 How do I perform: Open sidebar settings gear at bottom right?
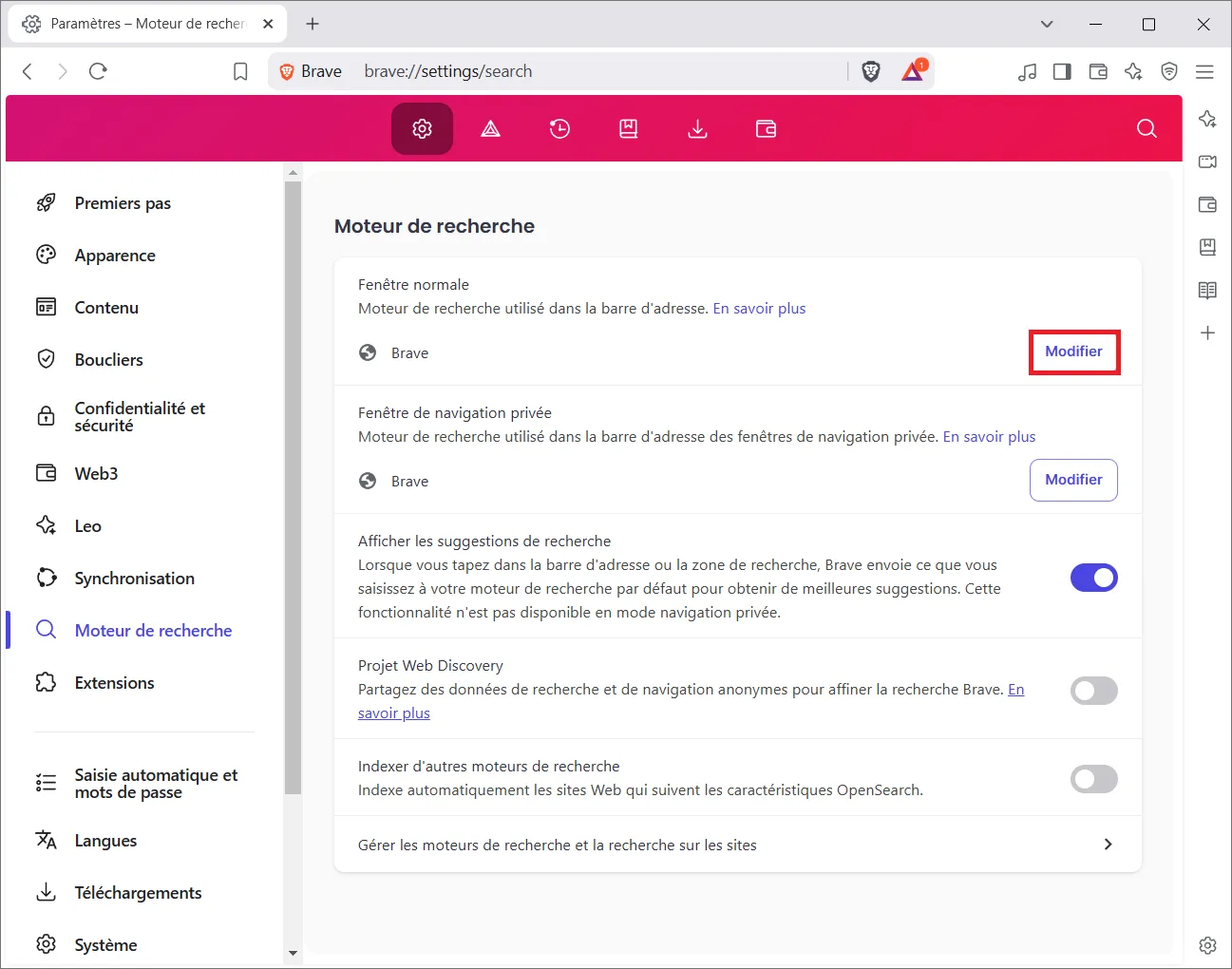tap(1207, 945)
